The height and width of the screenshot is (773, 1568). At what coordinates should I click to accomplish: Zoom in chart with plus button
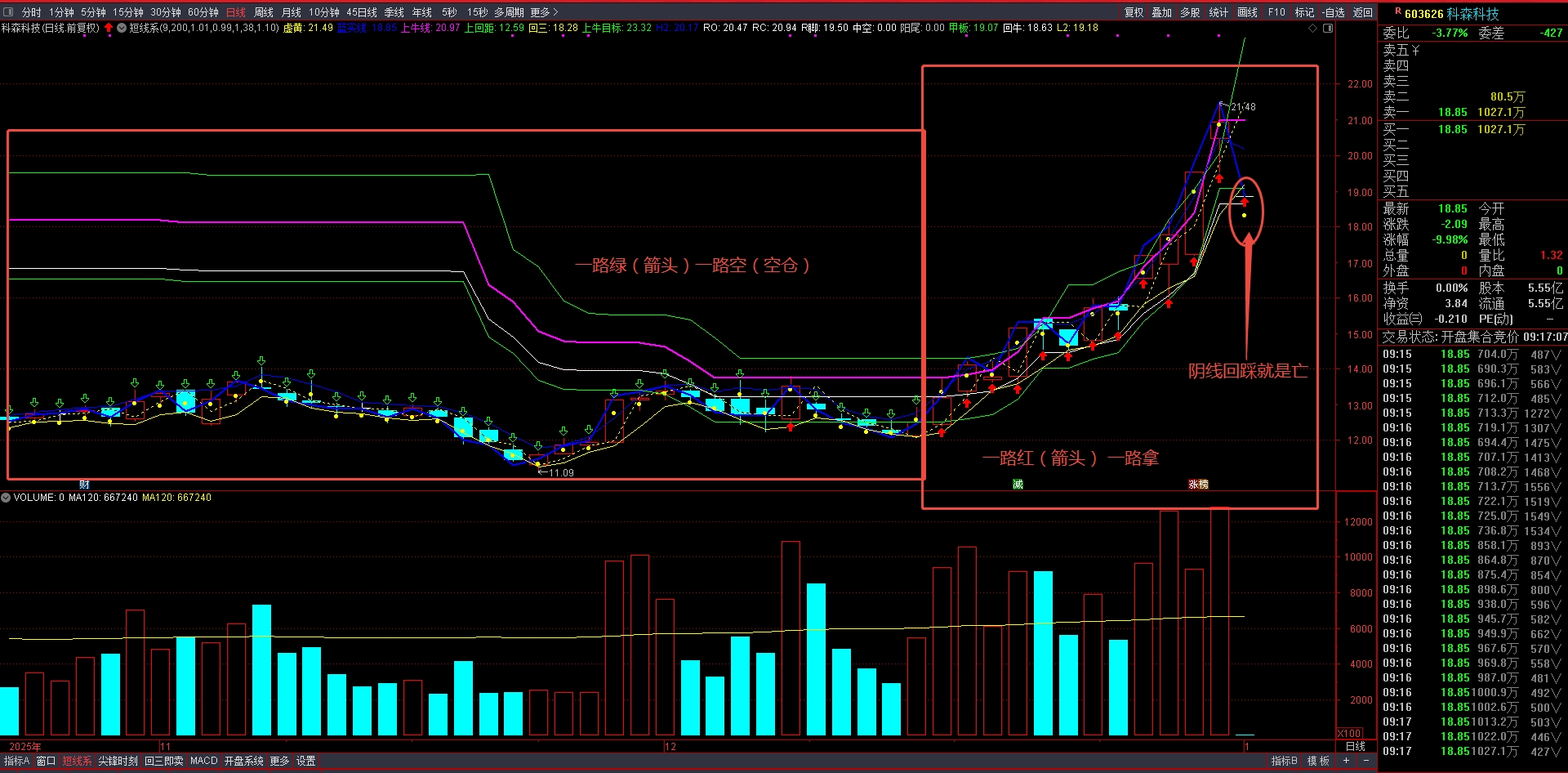click(x=1346, y=761)
